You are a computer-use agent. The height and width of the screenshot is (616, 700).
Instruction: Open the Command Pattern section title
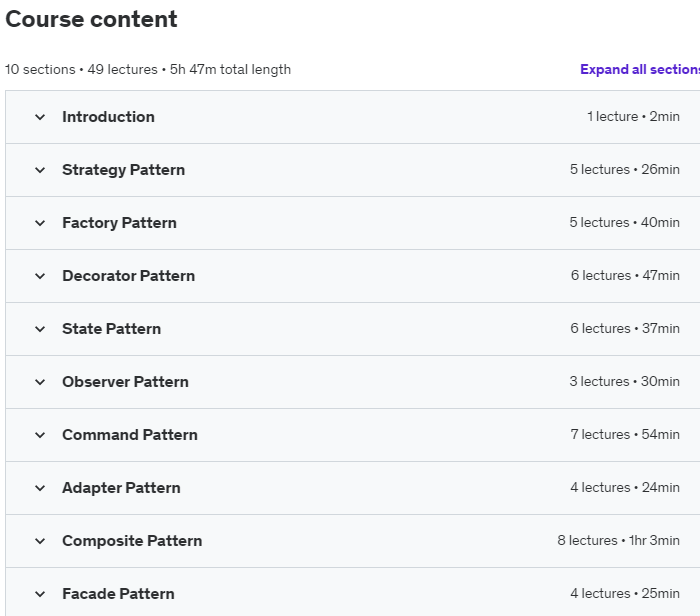point(130,435)
